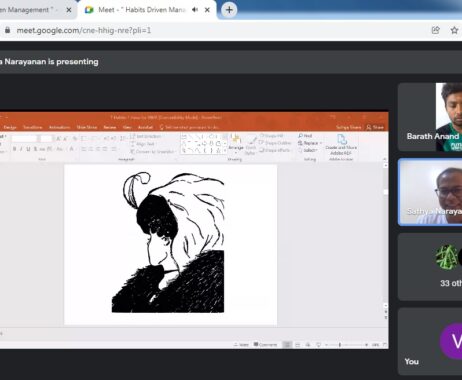Open the Acrobat ribbon tab
The width and height of the screenshot is (462, 380).
pos(145,127)
